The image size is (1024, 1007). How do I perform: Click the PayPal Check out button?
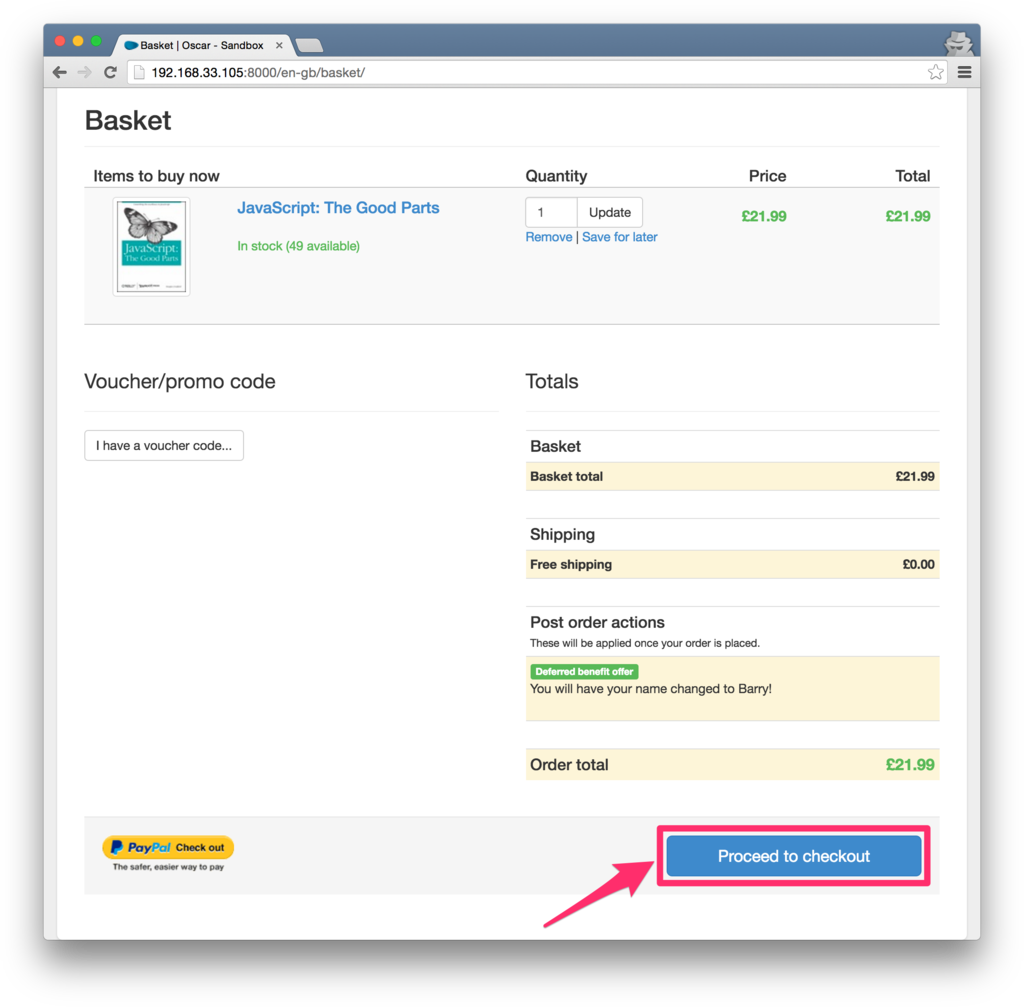(x=168, y=848)
